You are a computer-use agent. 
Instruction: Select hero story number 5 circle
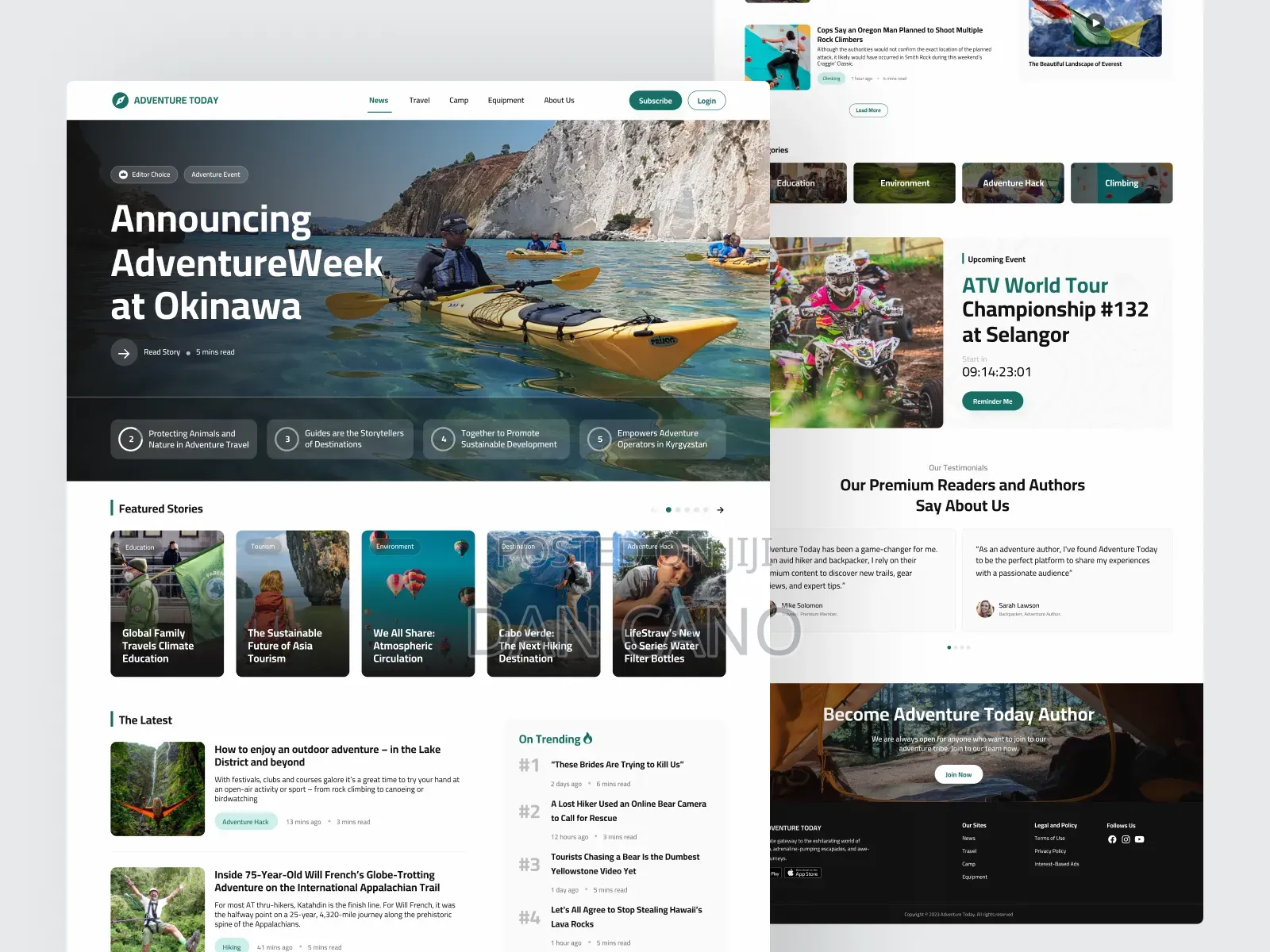point(600,439)
